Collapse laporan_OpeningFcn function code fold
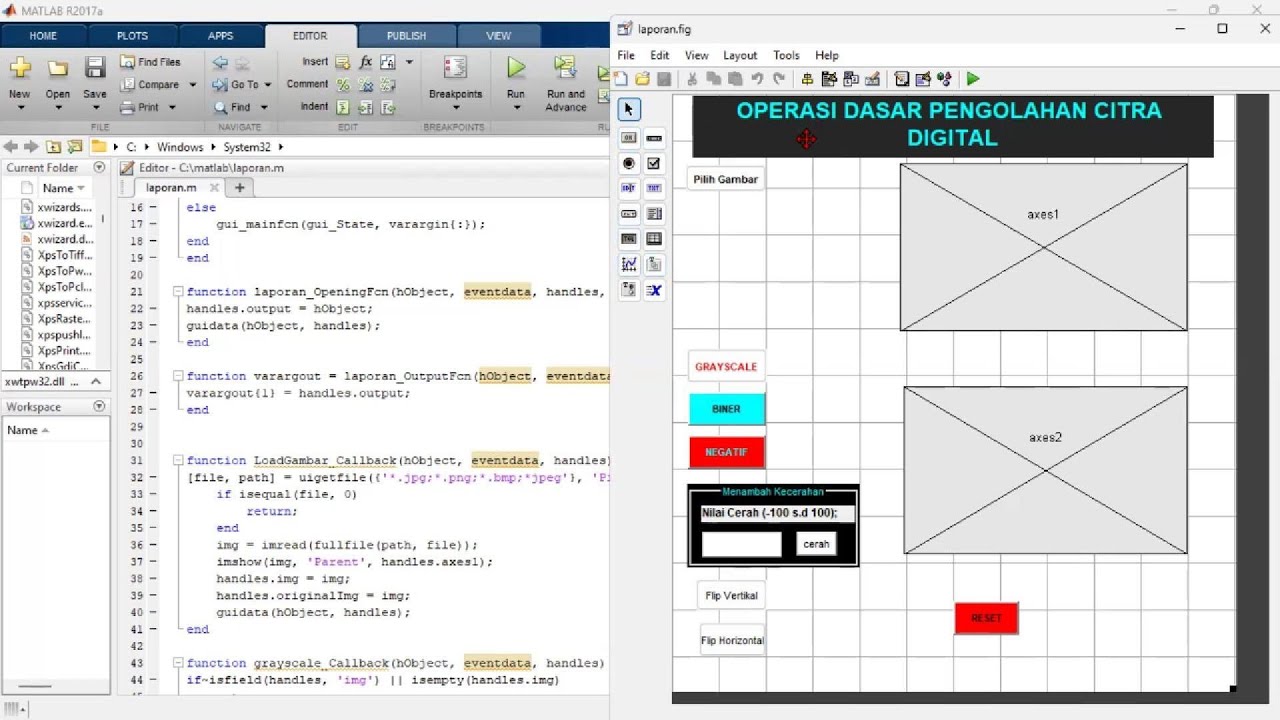The width and height of the screenshot is (1280, 720). (178, 292)
